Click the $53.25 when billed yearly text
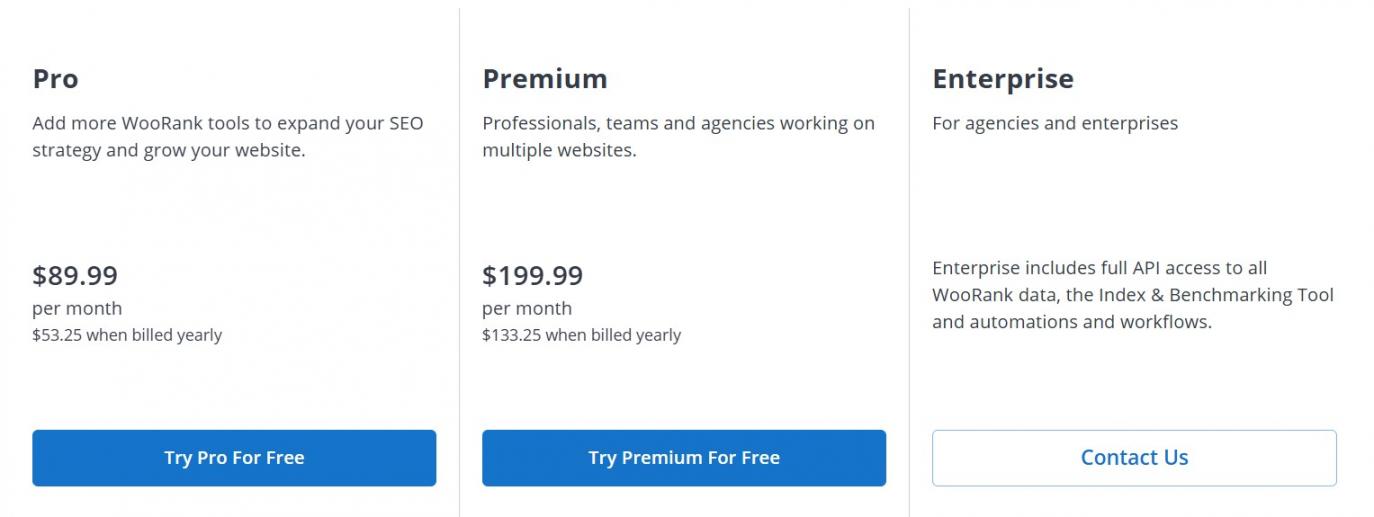 coord(127,335)
